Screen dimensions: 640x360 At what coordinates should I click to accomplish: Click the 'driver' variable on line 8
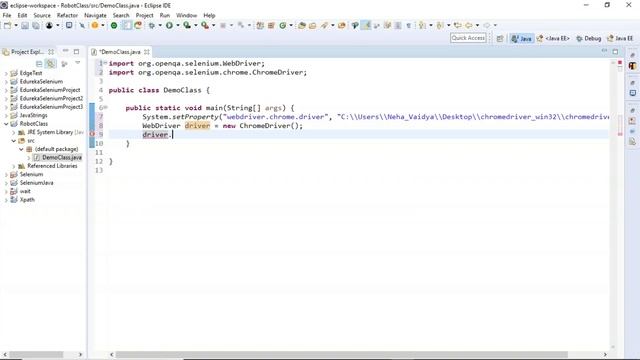[197, 126]
